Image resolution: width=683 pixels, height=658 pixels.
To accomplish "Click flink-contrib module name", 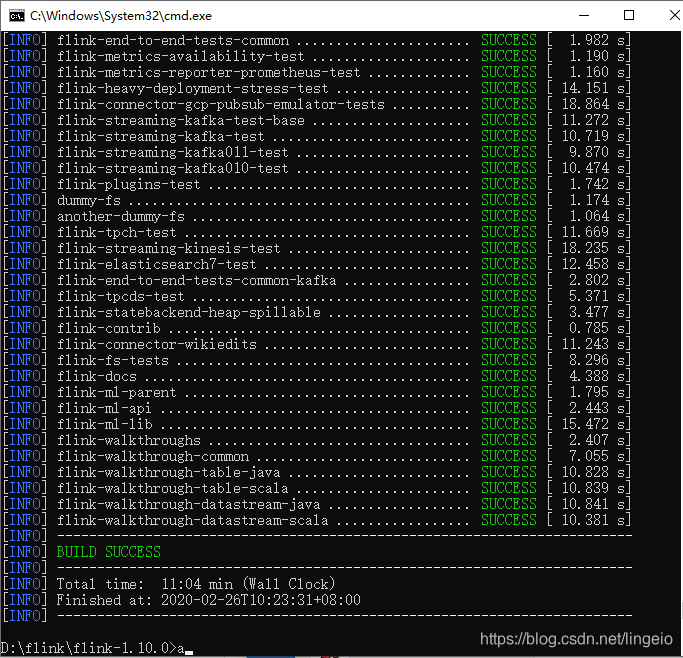I will pos(109,328).
